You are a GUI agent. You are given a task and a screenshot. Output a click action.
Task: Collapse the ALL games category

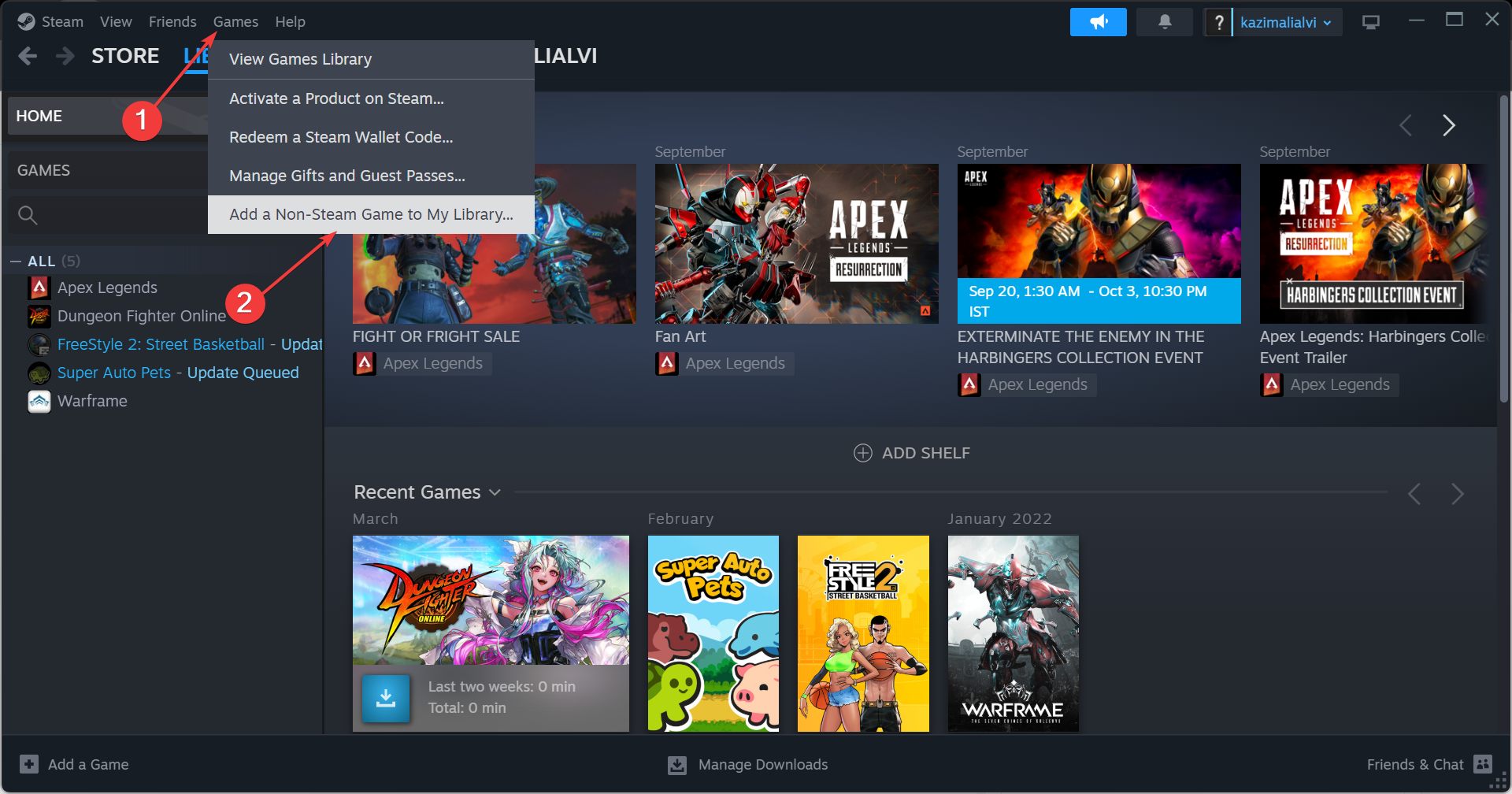(16, 262)
